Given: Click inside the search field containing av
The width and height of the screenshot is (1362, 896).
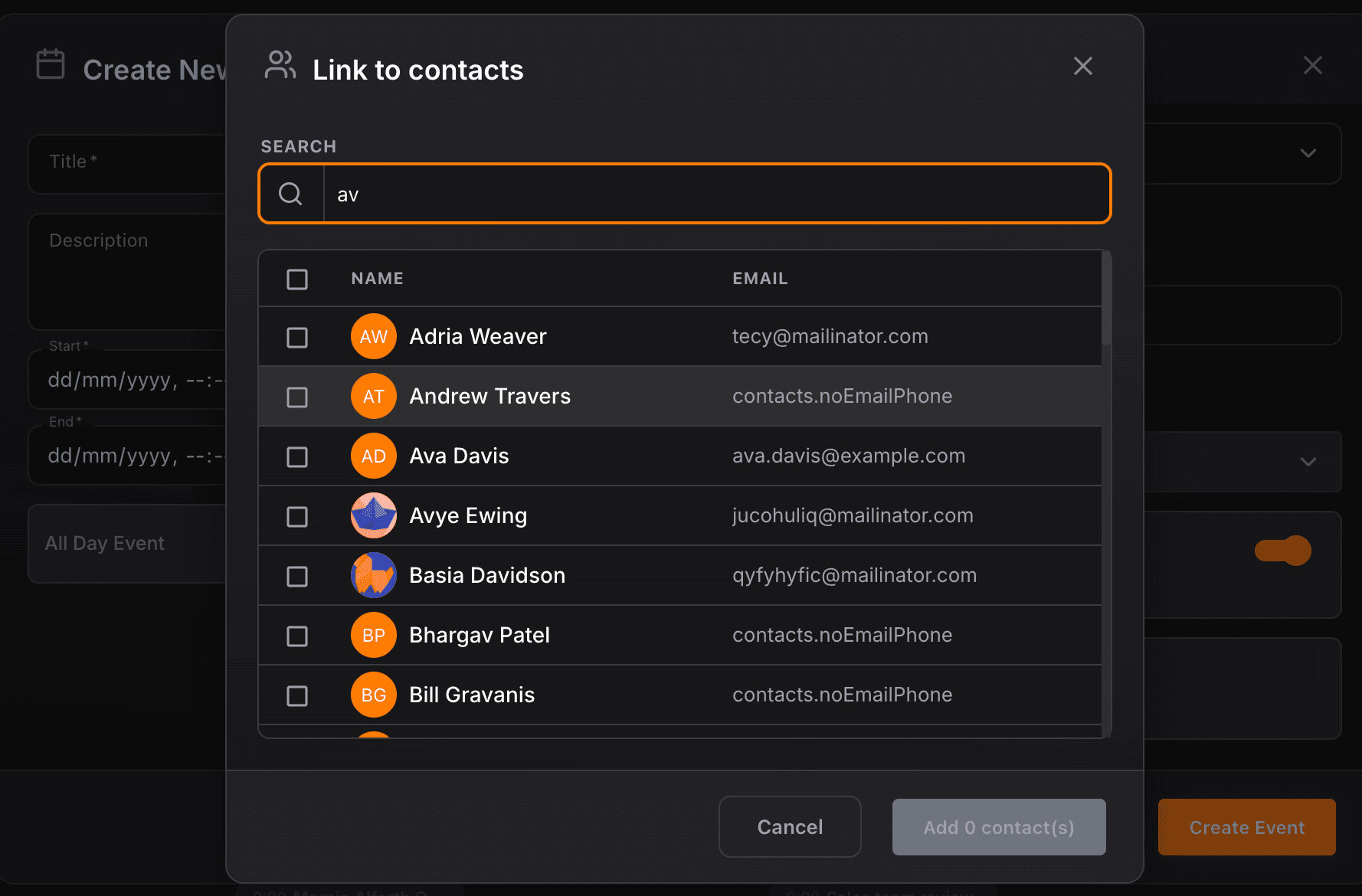Looking at the screenshot, I should click(x=689, y=194).
